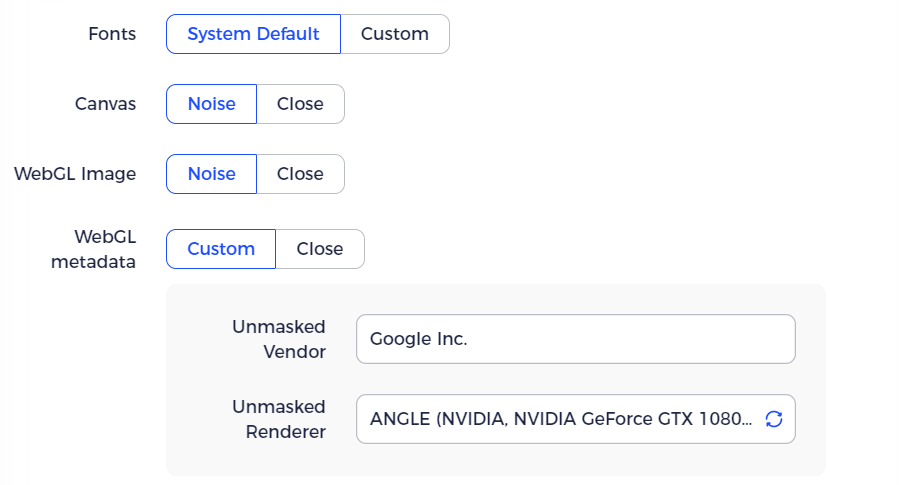Click the Unmasked Renderer label
Screen dimensions: 899x485
pyautogui.click(x=279, y=419)
